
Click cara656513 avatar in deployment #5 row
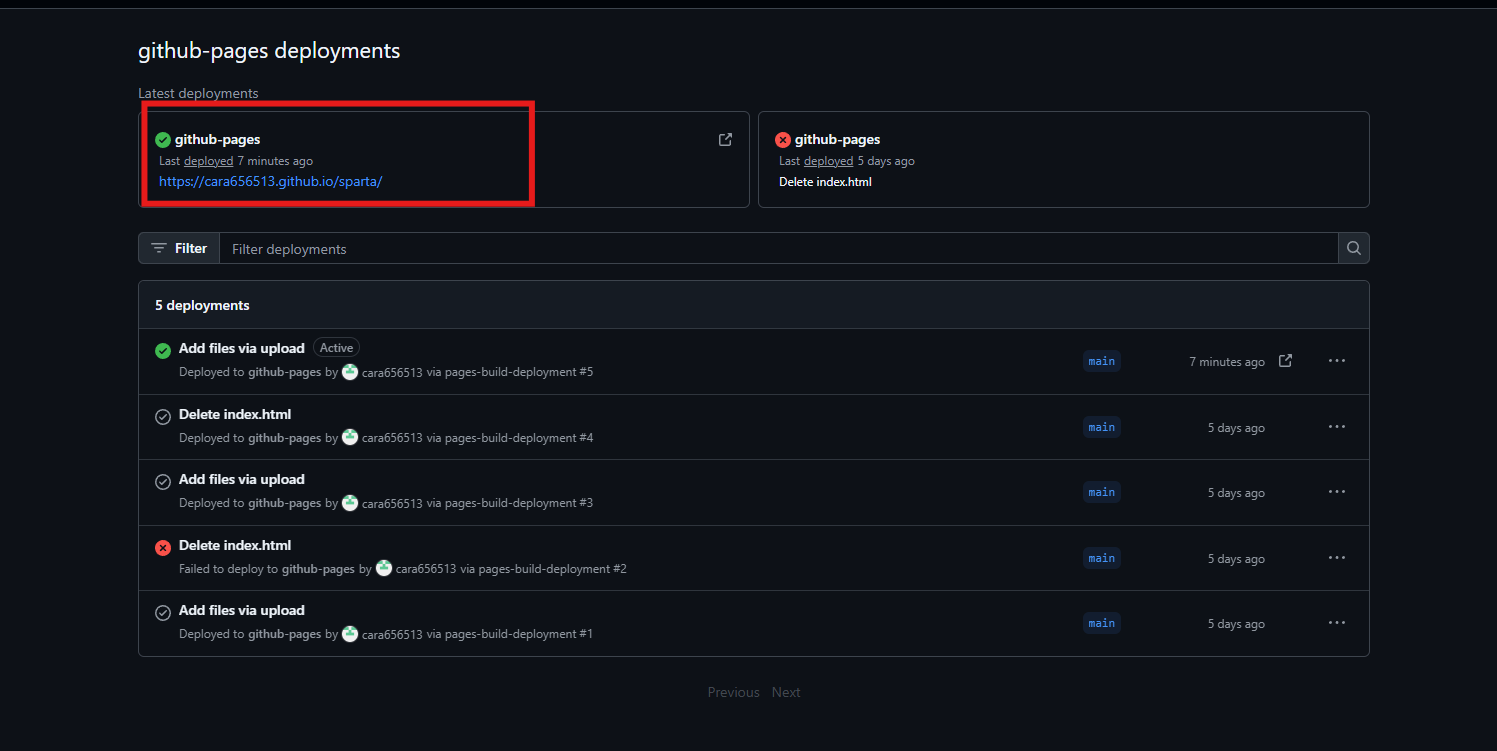click(x=350, y=372)
